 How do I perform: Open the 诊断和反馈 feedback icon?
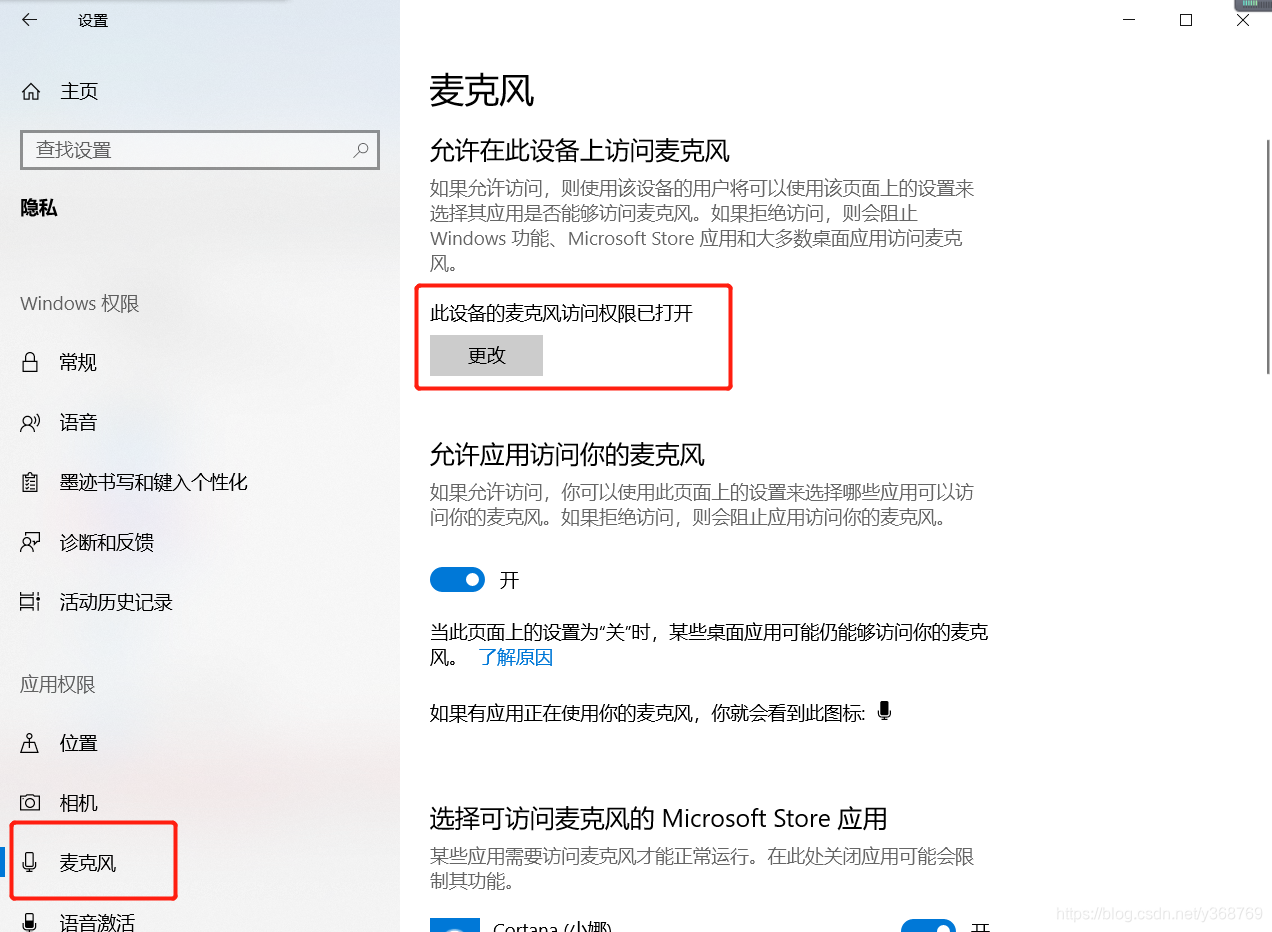(30, 542)
